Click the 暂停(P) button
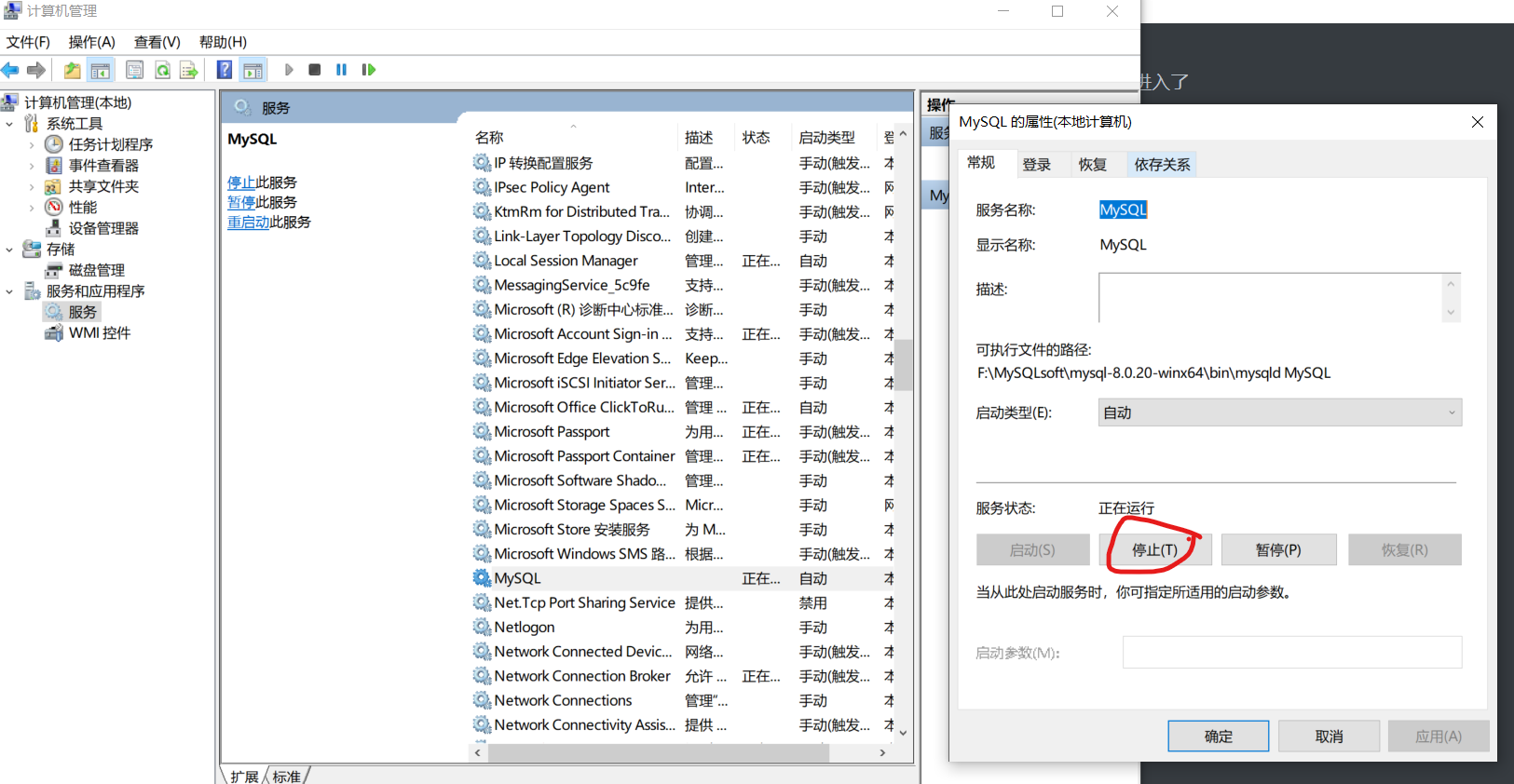The image size is (1514, 784). pos(1278,549)
